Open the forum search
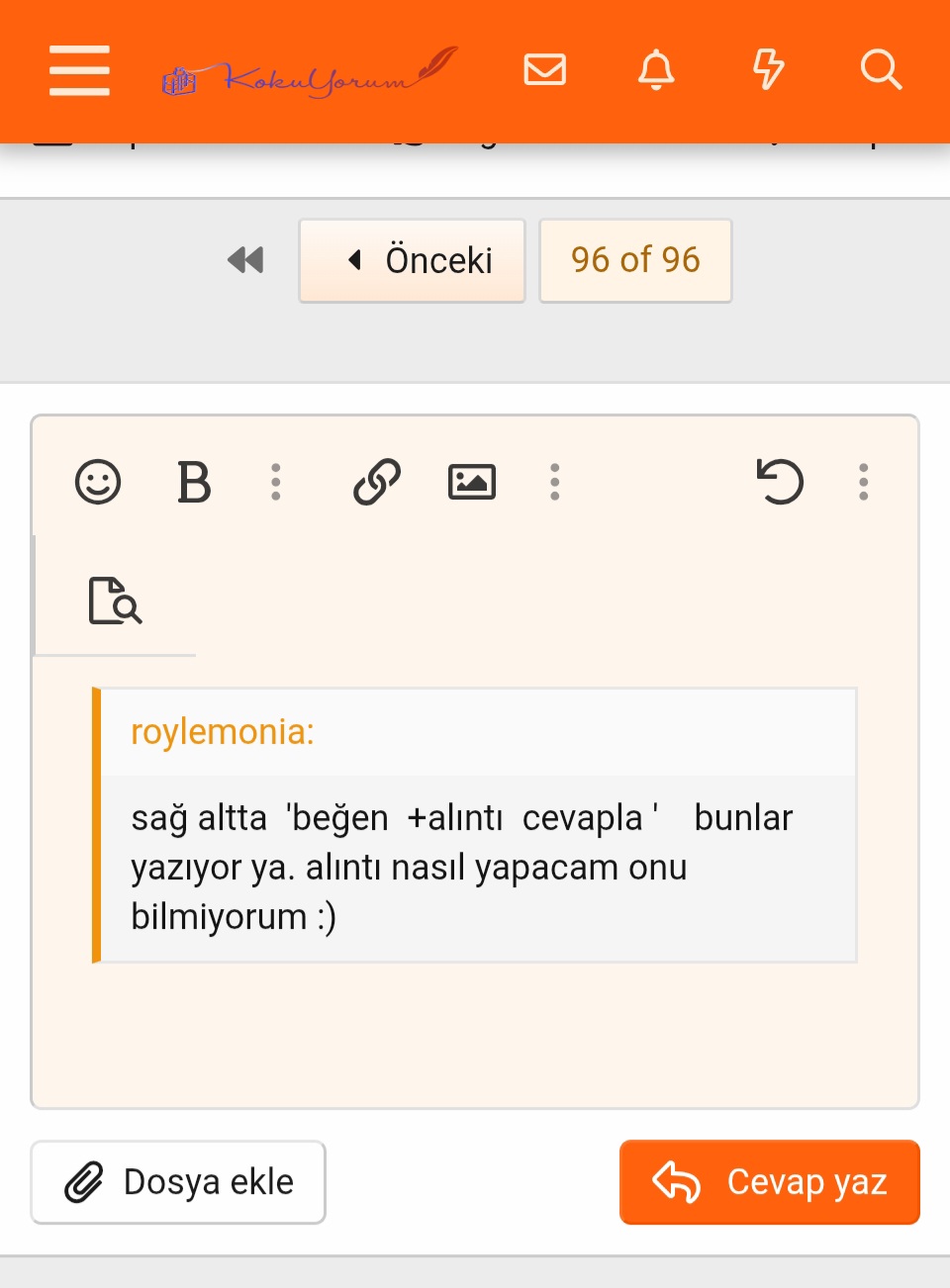 pyautogui.click(x=880, y=70)
